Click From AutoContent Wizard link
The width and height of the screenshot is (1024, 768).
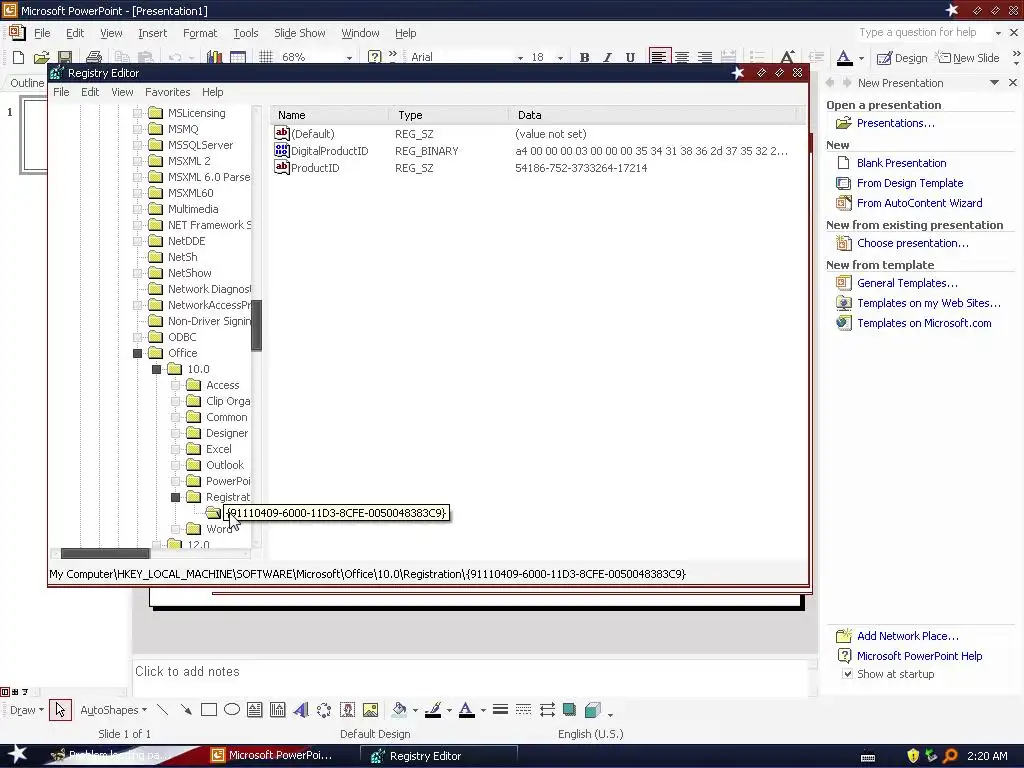920,203
